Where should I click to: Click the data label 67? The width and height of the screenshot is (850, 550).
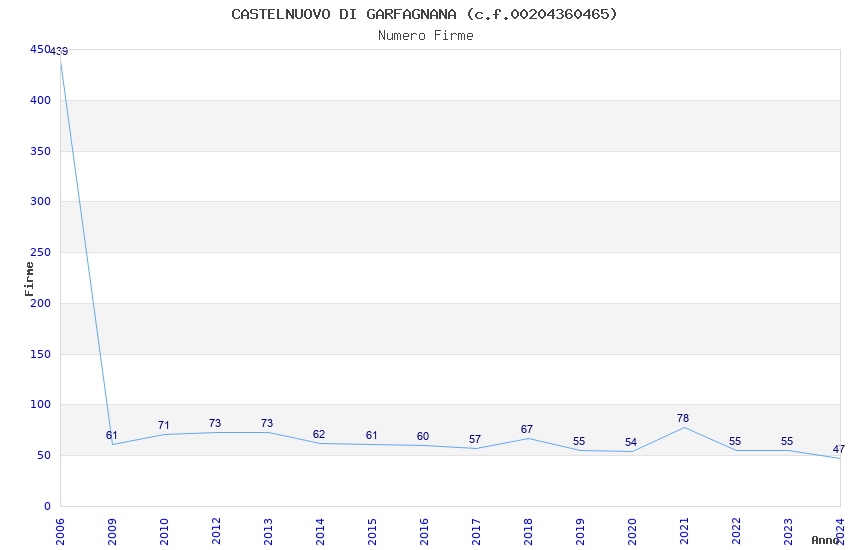(x=527, y=430)
